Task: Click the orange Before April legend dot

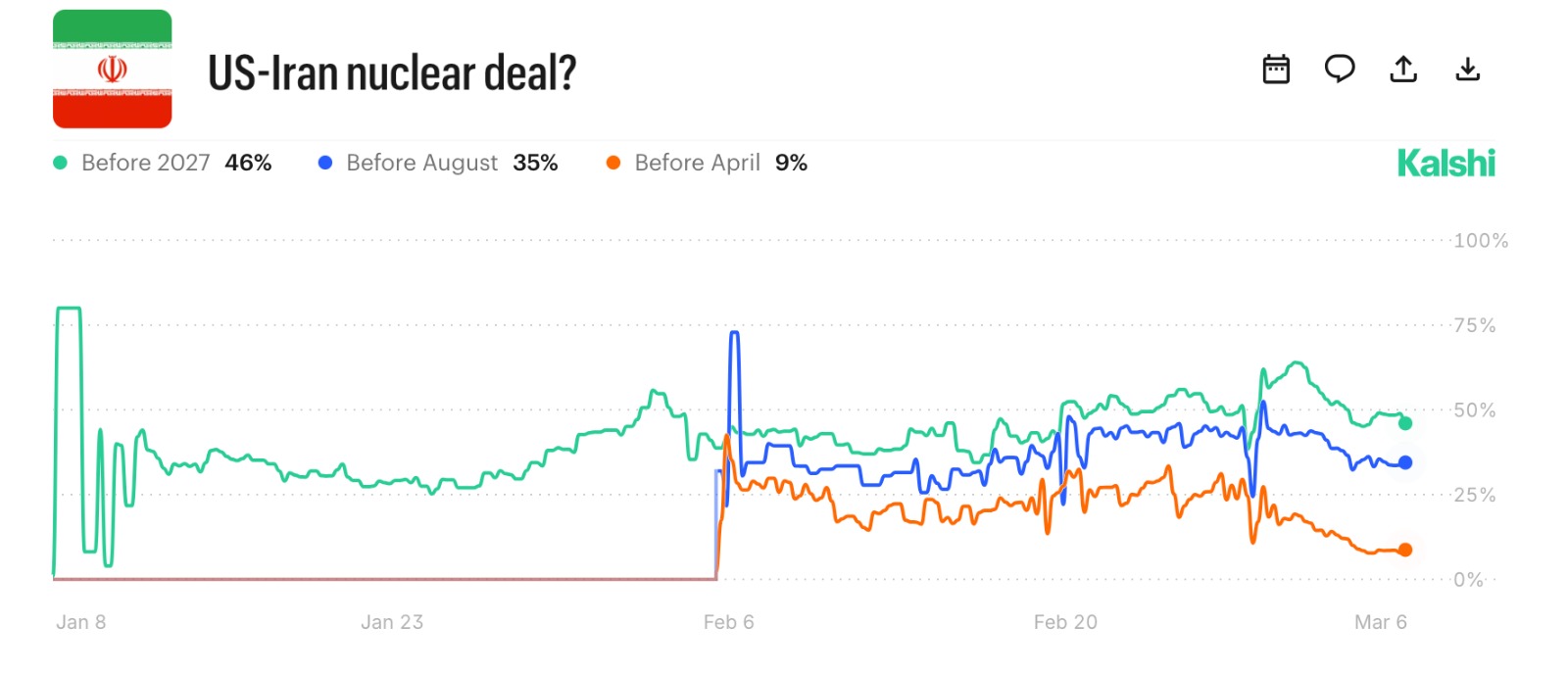Action: click(x=613, y=163)
